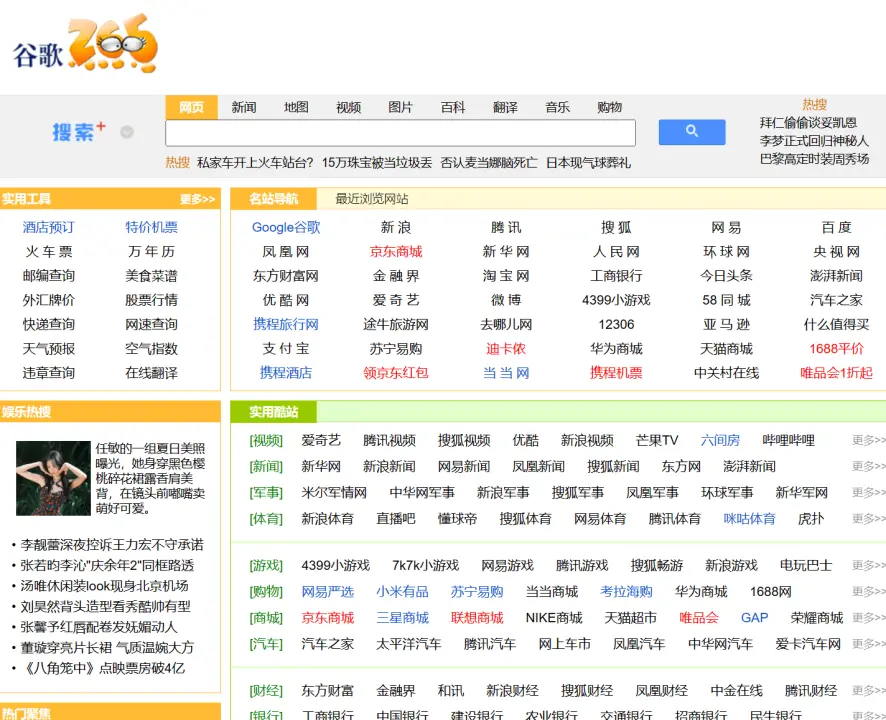Open the red 唯品会1折起 link
Screen dimensions: 886x720
836,373
